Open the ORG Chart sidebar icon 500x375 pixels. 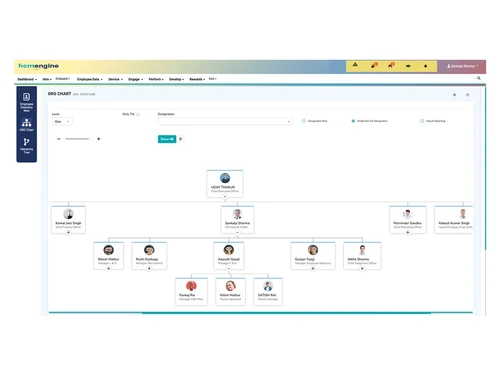26,125
